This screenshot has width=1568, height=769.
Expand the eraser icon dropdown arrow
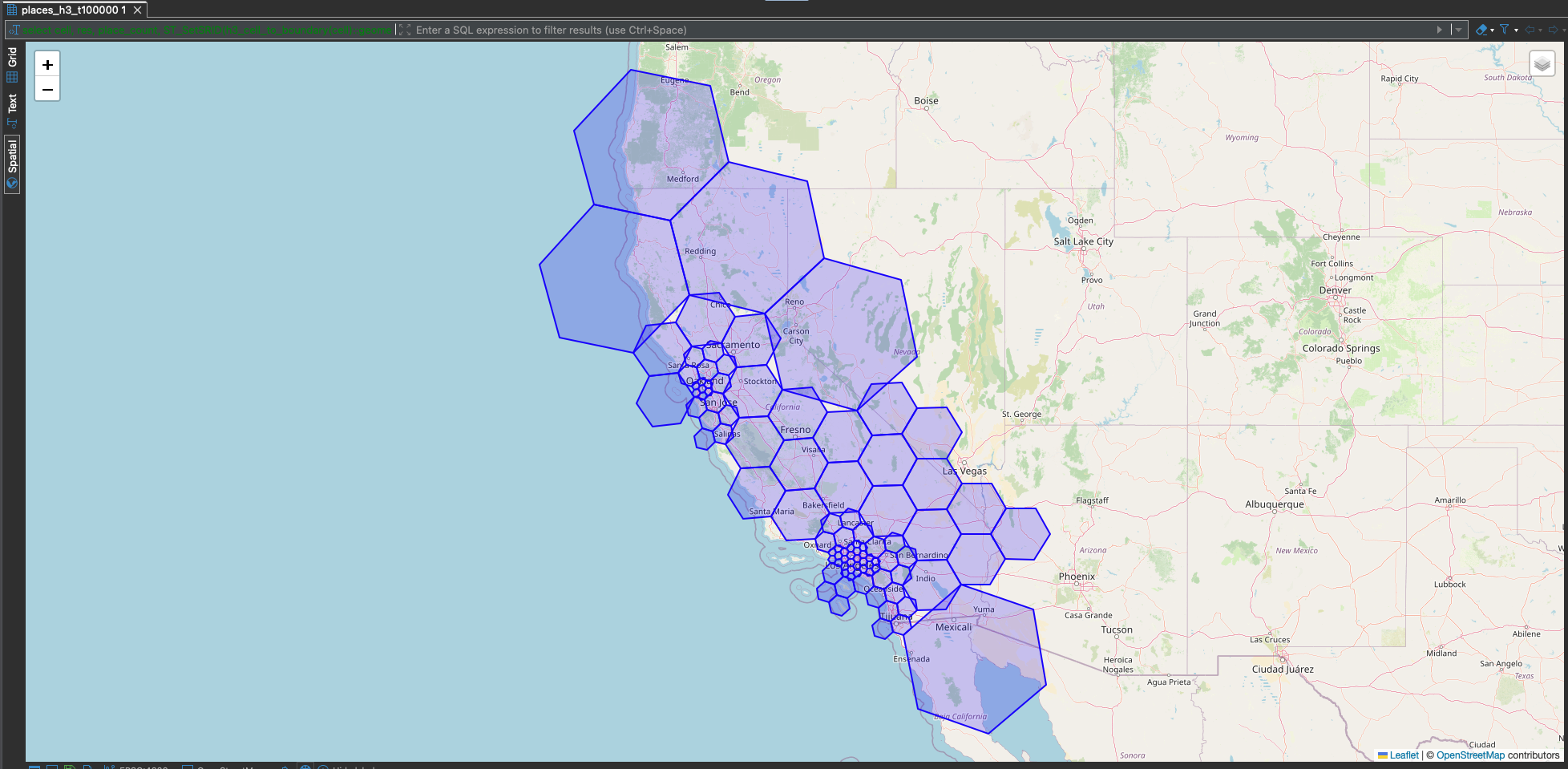coord(1492,30)
